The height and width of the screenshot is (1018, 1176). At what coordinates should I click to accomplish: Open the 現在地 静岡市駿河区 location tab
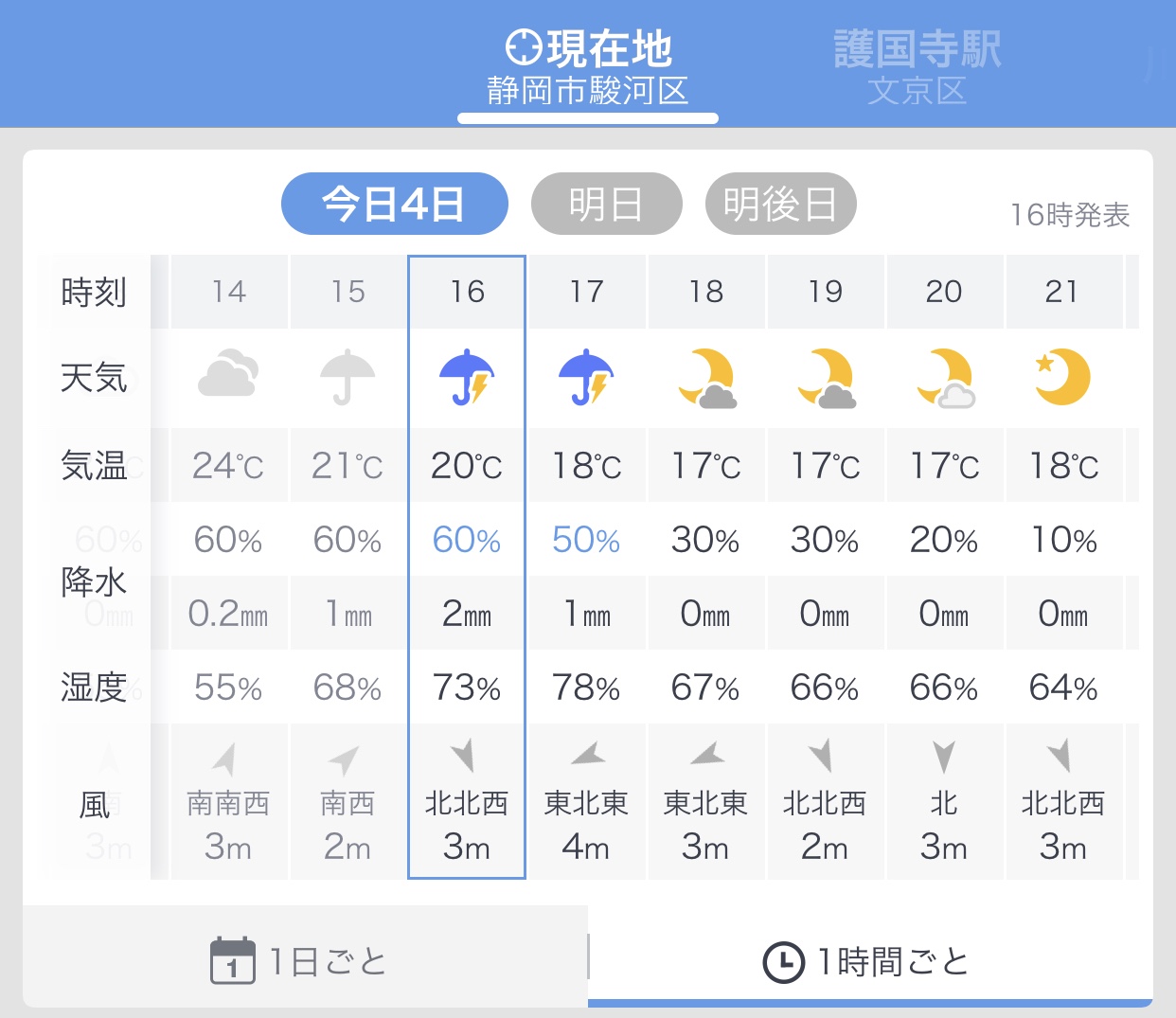(588, 68)
